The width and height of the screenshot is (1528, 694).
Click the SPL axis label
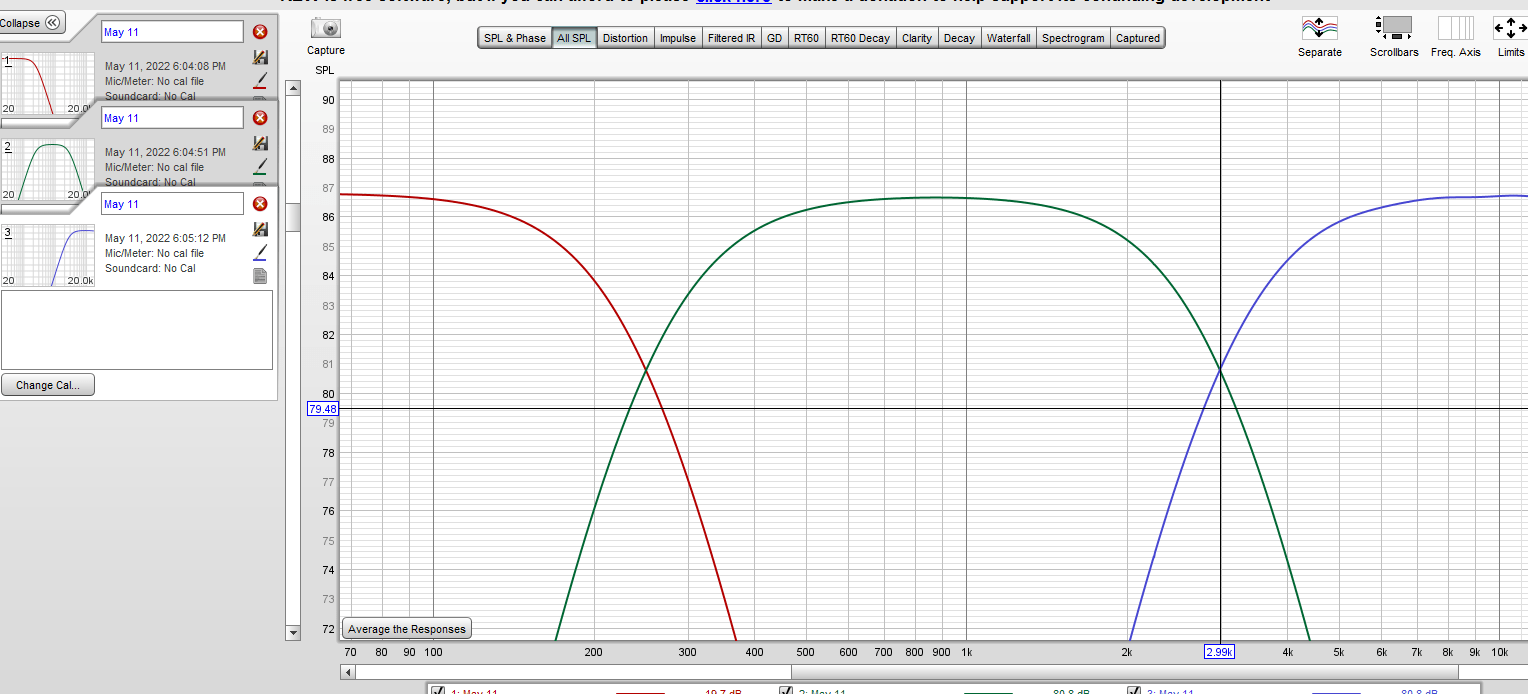(325, 70)
